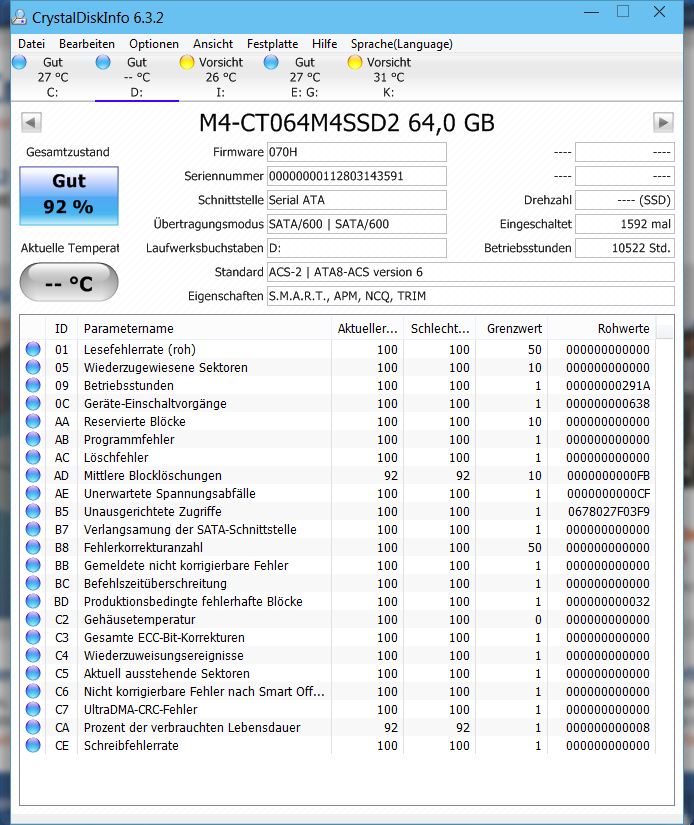Screen dimensions: 694x825
Task: Select drive E: G: disk tab
Action: [x=305, y=77]
